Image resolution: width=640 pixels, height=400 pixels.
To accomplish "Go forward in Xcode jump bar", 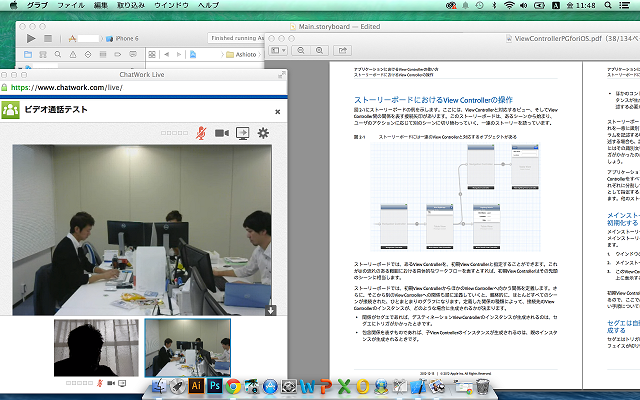I will click(x=179, y=54).
